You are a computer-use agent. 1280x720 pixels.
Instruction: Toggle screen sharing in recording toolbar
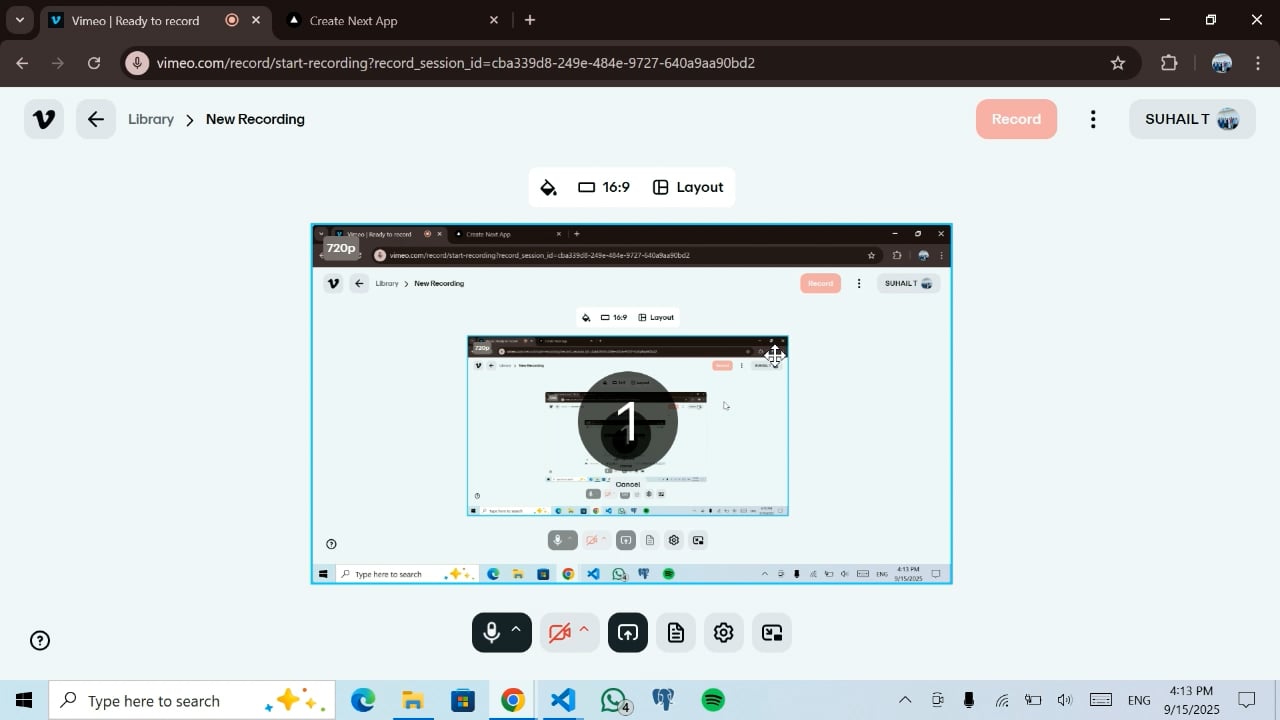pos(628,632)
